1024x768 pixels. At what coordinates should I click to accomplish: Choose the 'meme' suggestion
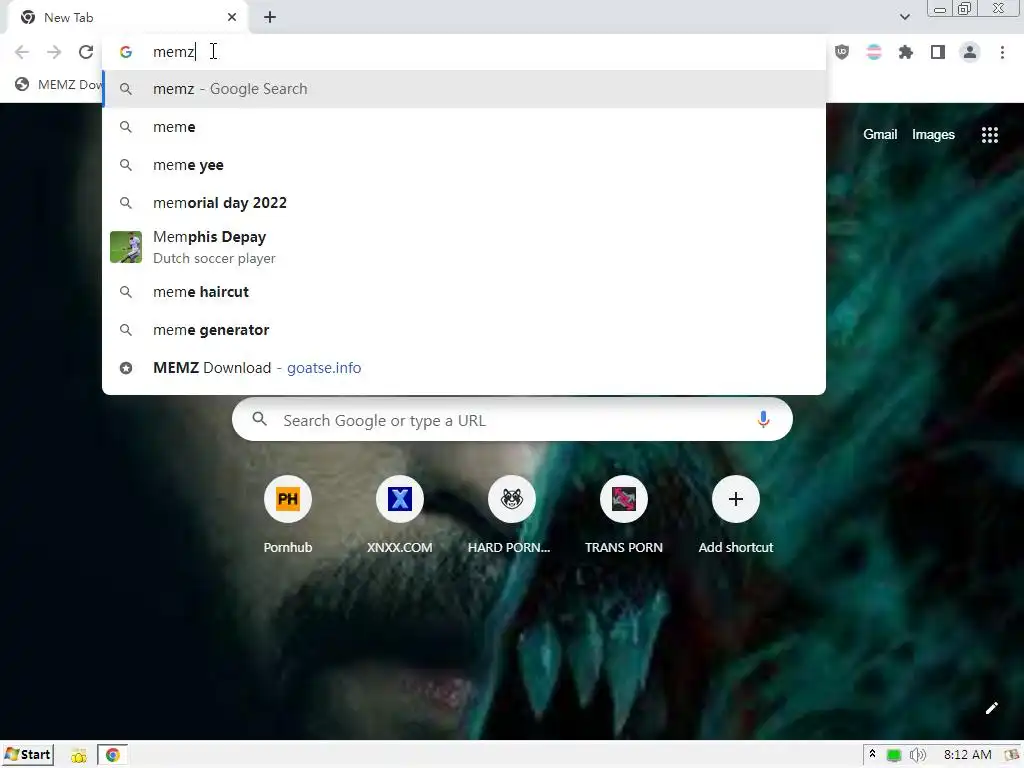(464, 127)
